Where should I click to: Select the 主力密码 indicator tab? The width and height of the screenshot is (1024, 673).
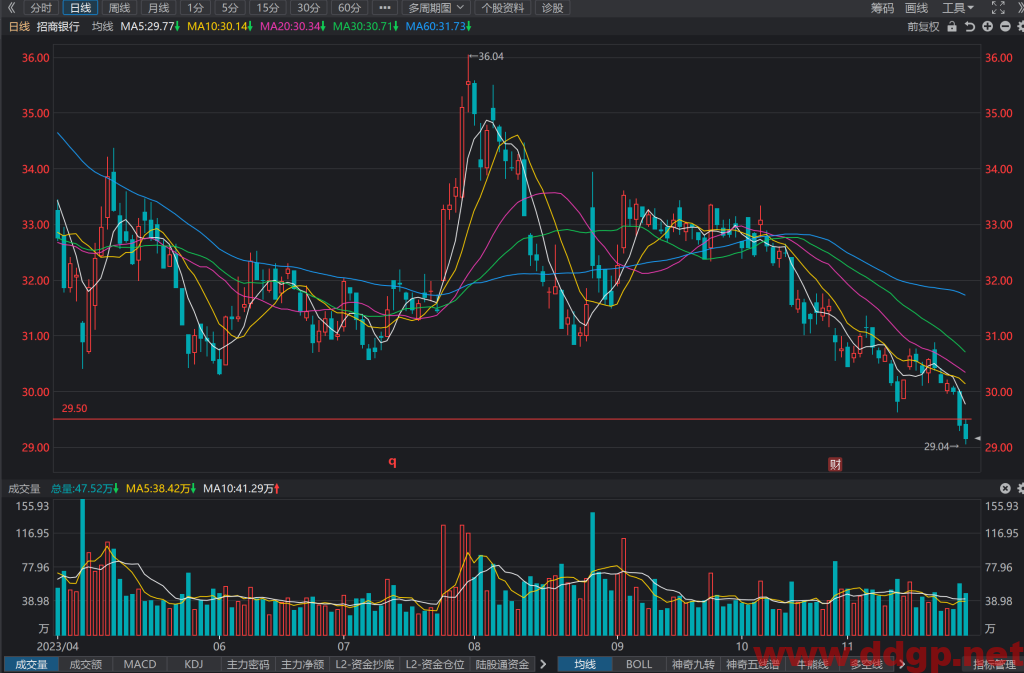248,665
